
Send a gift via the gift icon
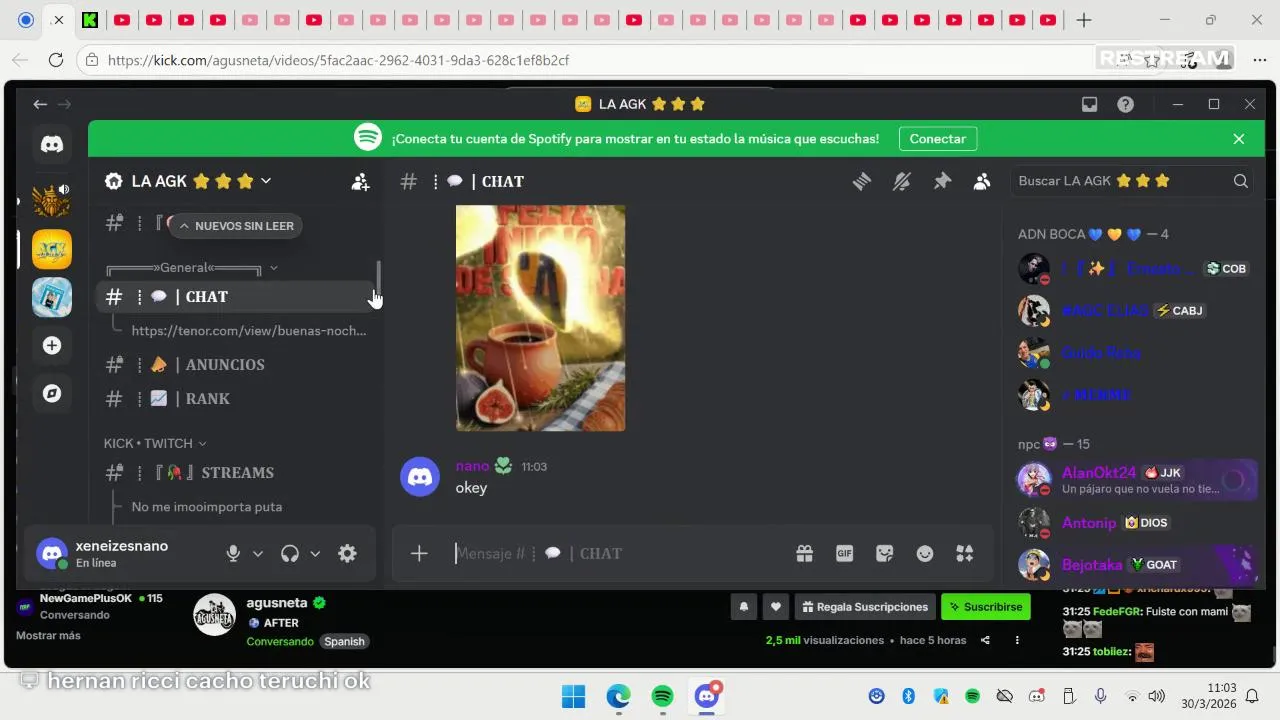click(x=804, y=553)
